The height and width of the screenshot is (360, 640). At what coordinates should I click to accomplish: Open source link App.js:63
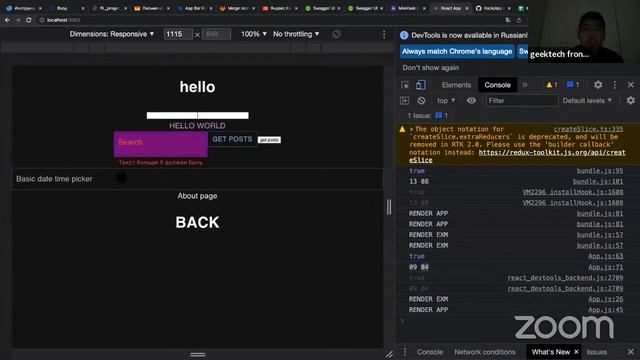coord(605,256)
